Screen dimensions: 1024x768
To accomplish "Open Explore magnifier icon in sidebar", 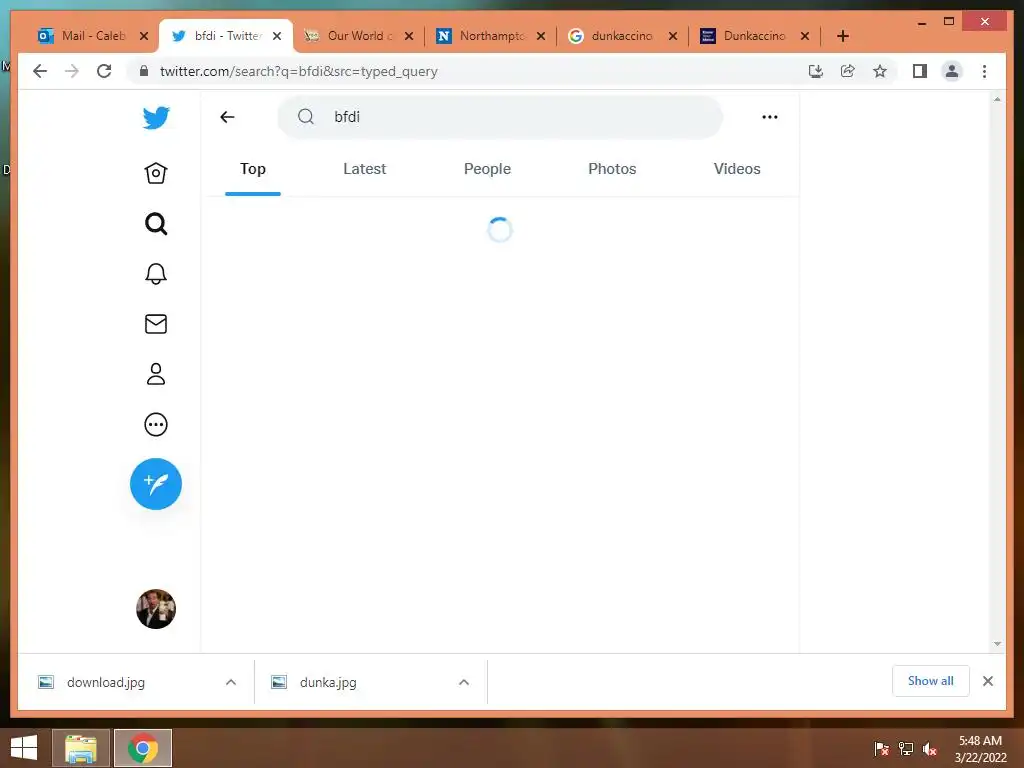I will coord(155,224).
